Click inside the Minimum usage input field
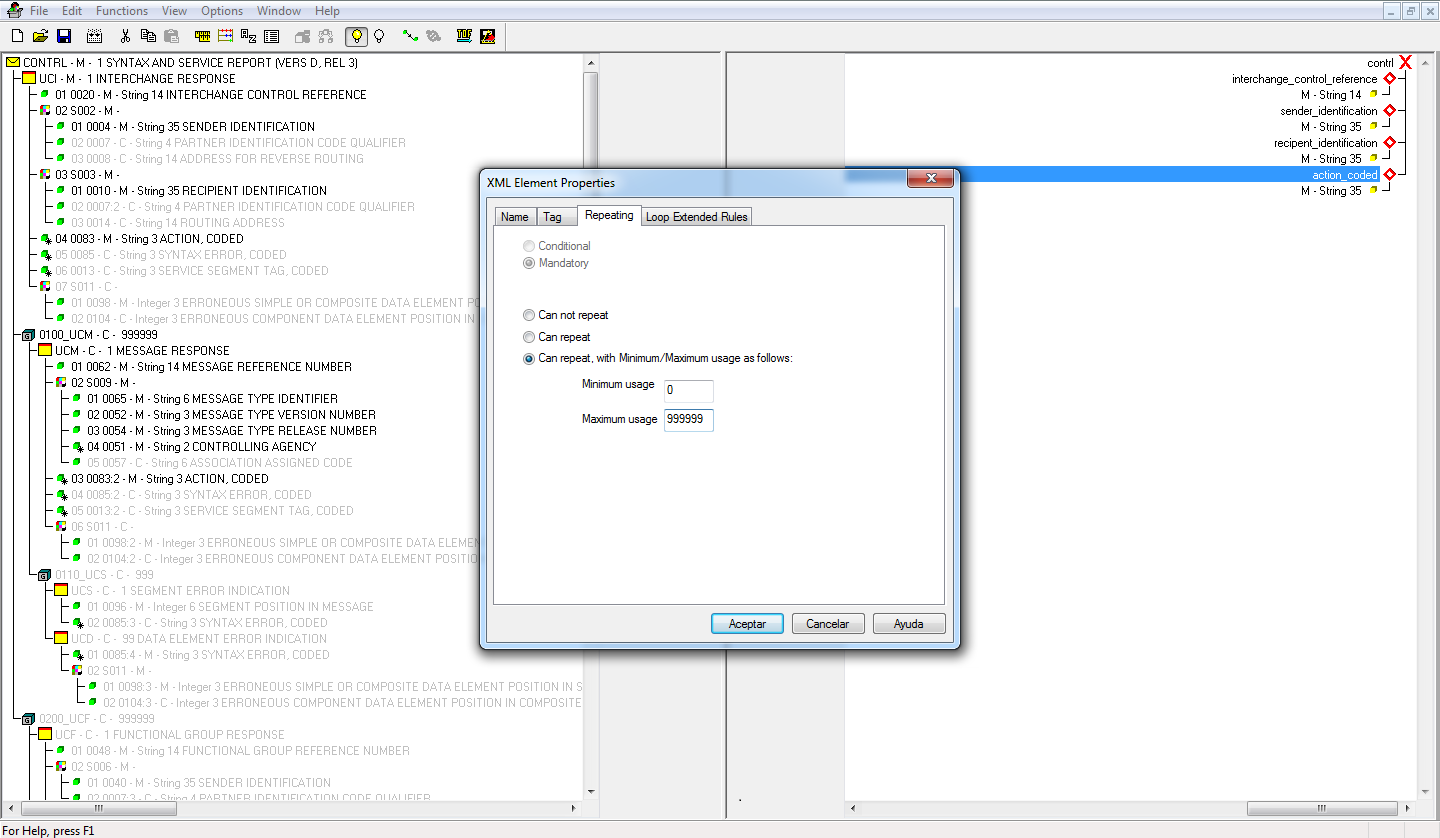 tap(687, 391)
